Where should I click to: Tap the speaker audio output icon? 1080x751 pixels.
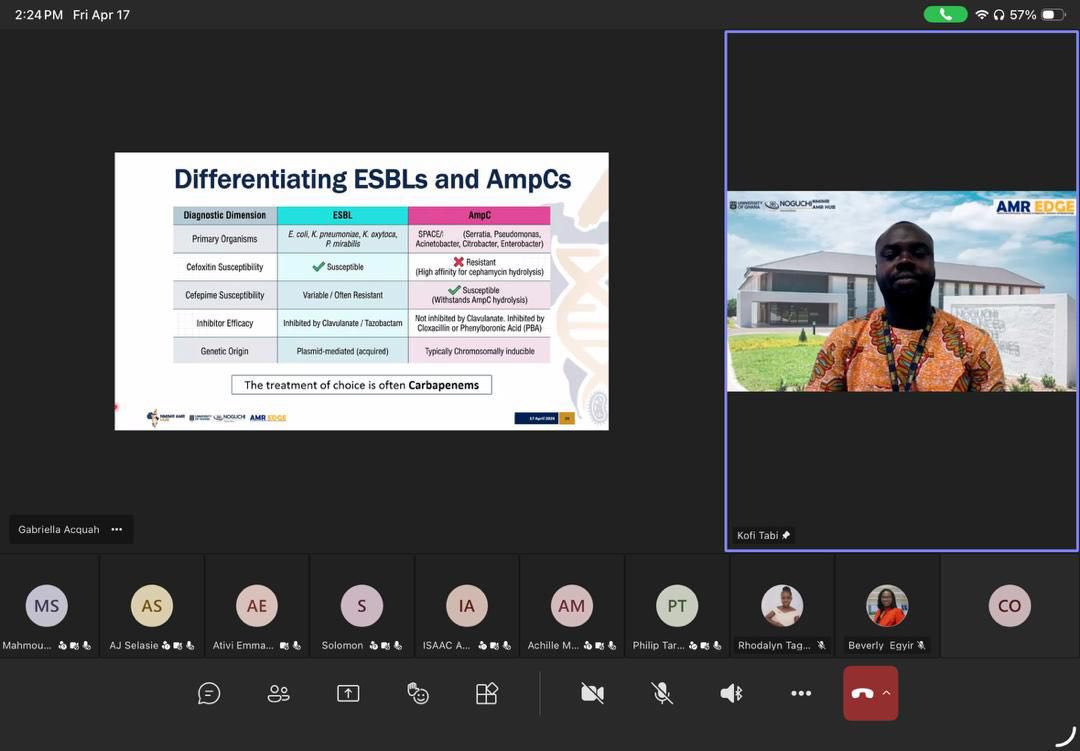pyautogui.click(x=731, y=692)
